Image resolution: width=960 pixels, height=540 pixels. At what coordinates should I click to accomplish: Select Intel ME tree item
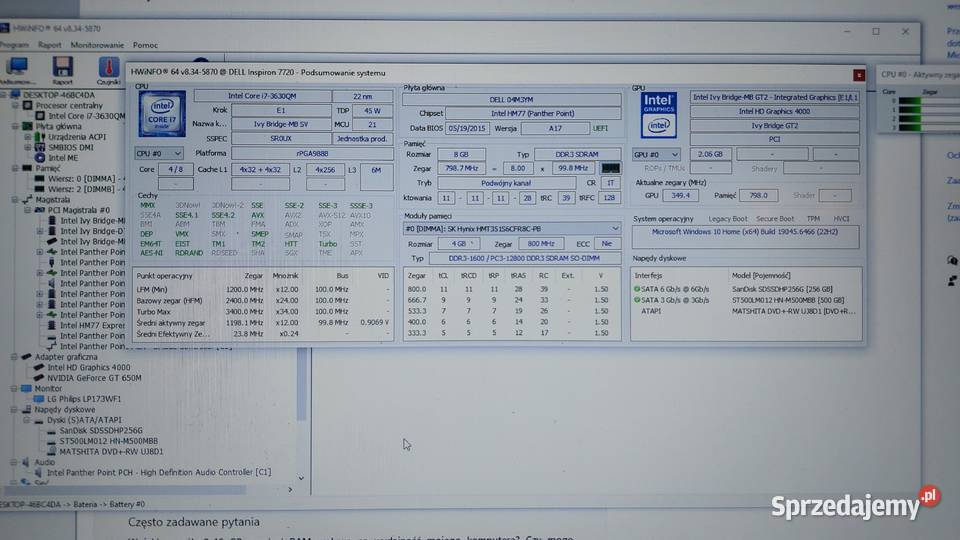(63, 157)
